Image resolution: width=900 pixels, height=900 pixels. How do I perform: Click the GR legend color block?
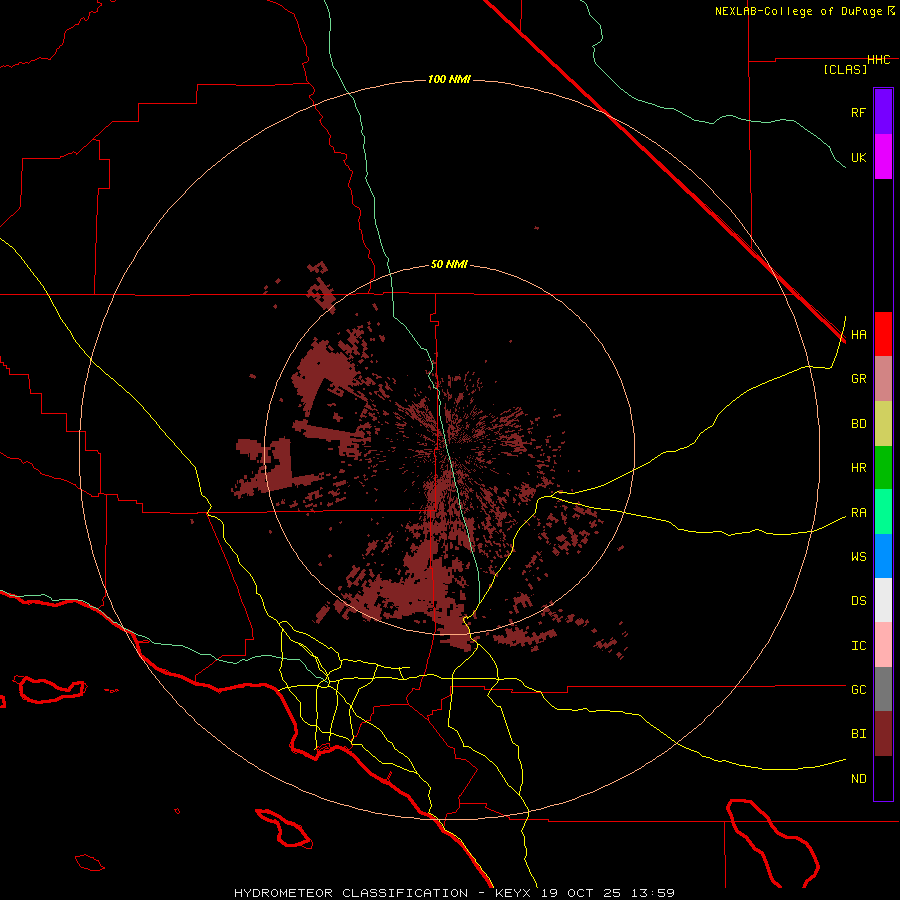(883, 379)
